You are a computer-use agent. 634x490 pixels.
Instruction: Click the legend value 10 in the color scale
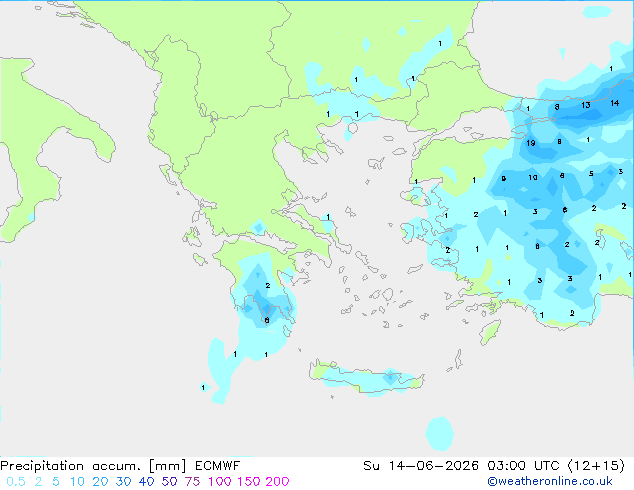[x=77, y=482]
